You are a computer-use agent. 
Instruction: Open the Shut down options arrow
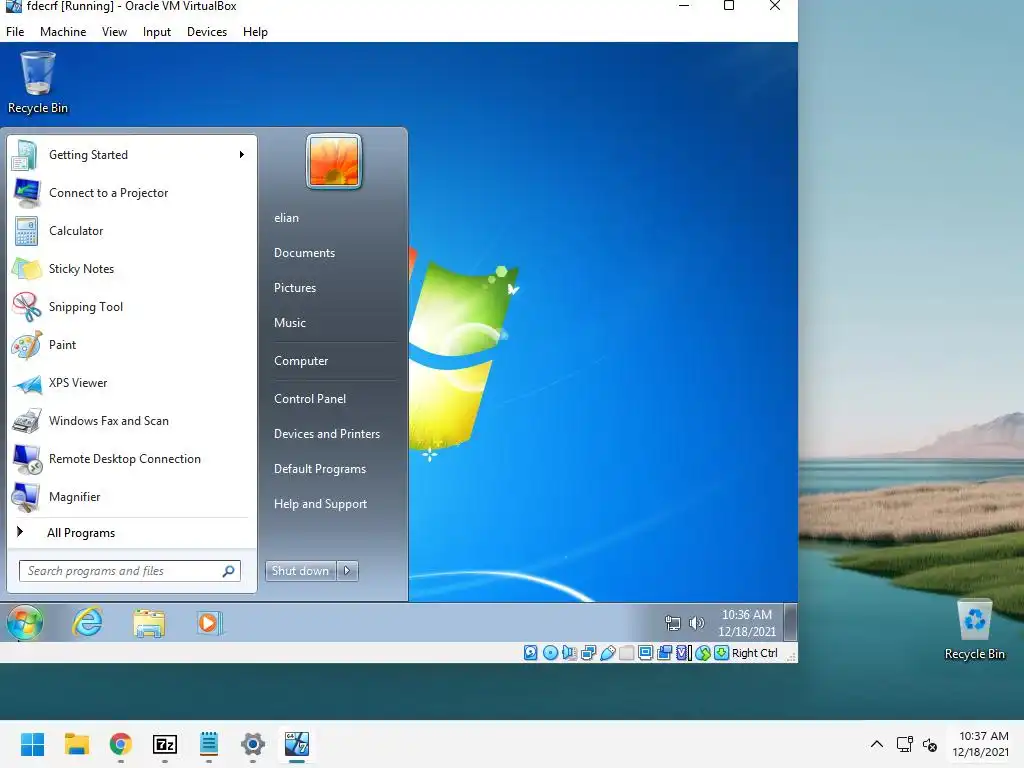pos(347,571)
